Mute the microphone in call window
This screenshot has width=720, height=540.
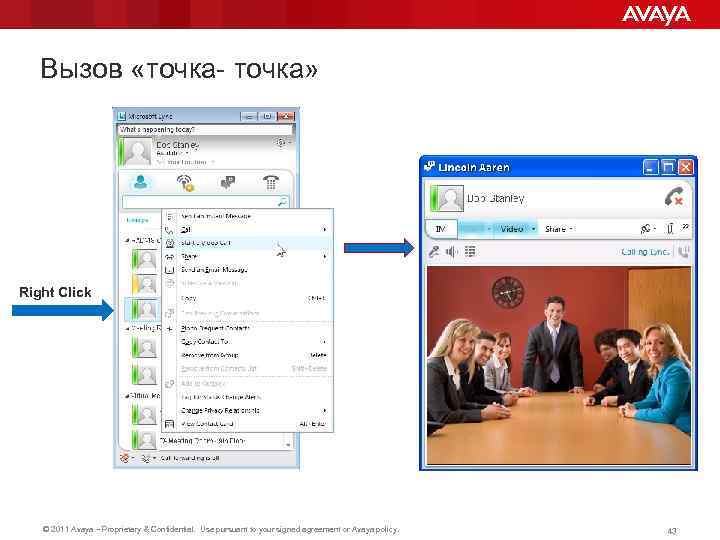click(434, 252)
